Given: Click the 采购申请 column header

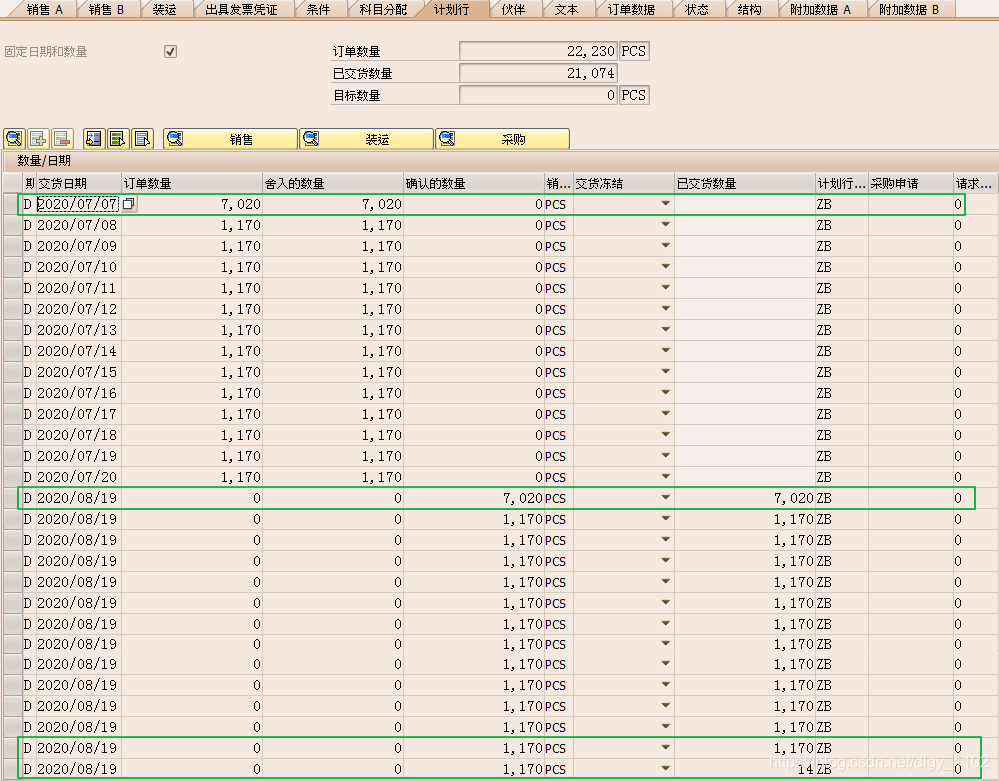Looking at the screenshot, I should pos(910,183).
